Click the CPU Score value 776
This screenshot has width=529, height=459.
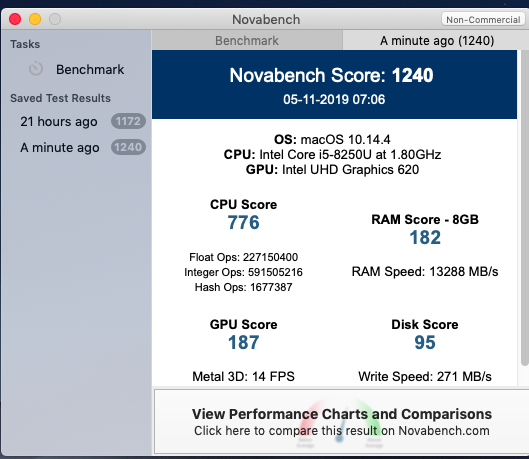[x=244, y=223]
